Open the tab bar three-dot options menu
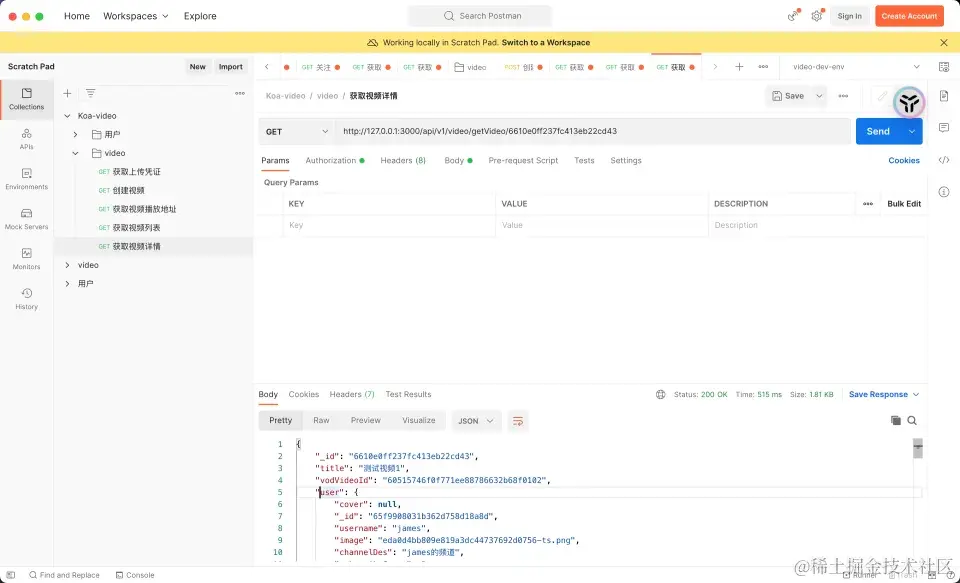960x583 pixels. coord(763,67)
